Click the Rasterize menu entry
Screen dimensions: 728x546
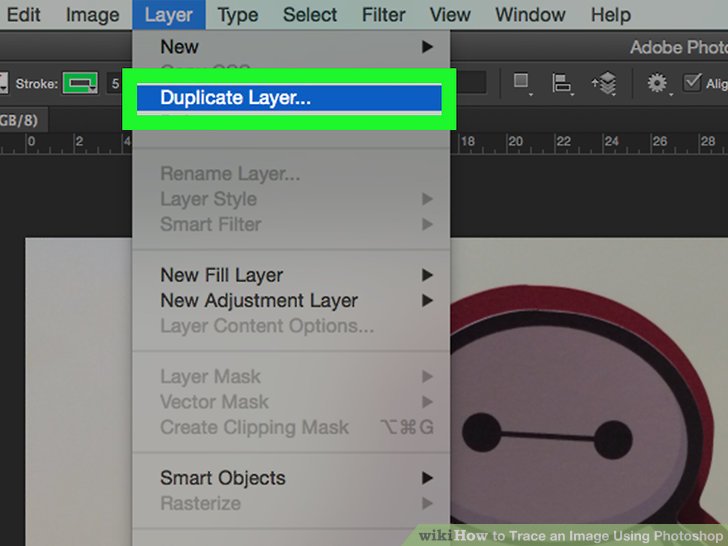[291, 504]
